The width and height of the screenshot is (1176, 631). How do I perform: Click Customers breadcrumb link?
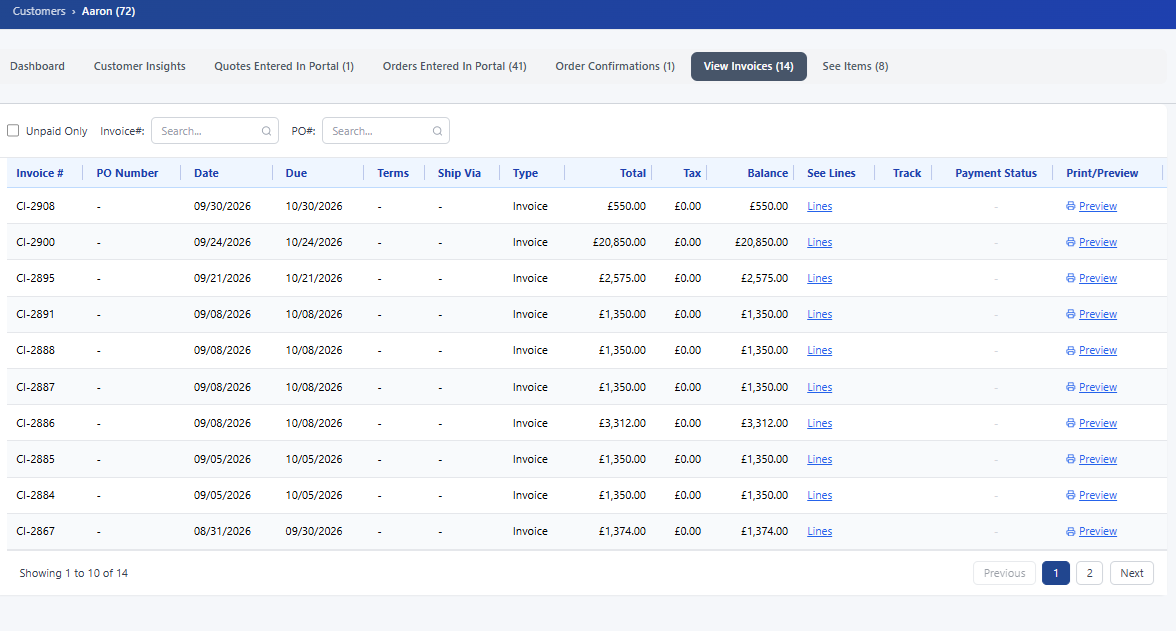39,11
